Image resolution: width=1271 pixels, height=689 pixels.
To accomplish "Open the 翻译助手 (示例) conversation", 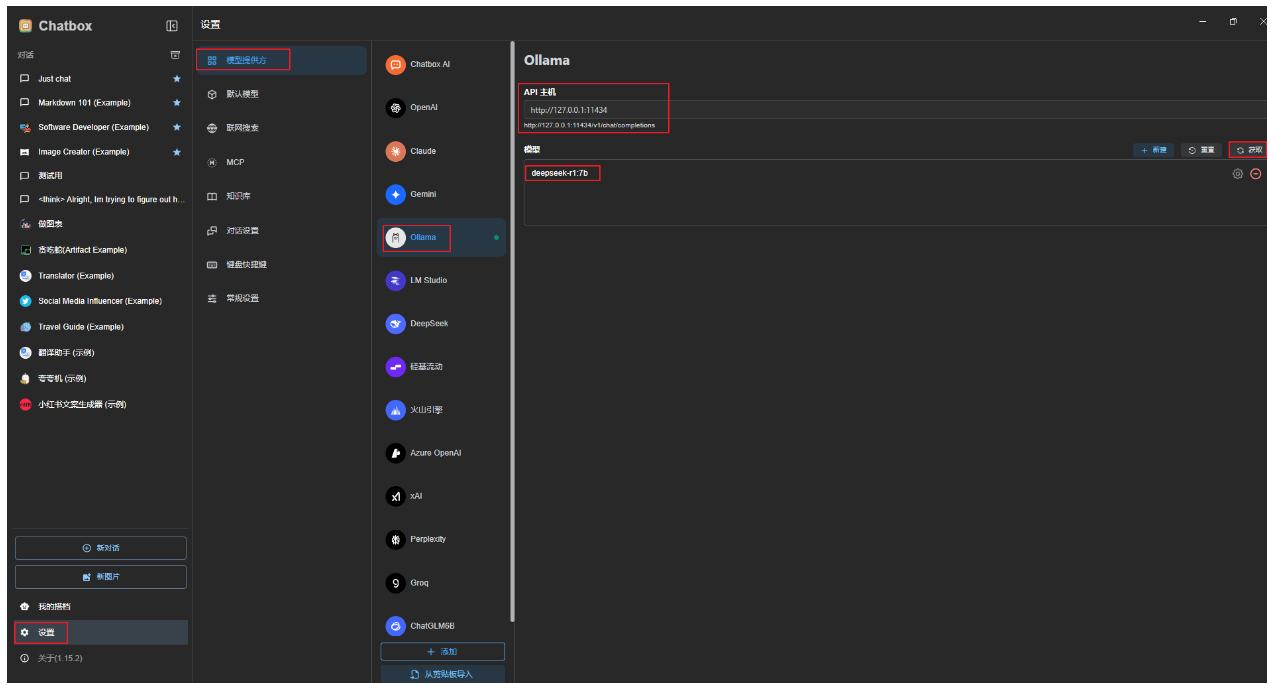I will tap(100, 353).
